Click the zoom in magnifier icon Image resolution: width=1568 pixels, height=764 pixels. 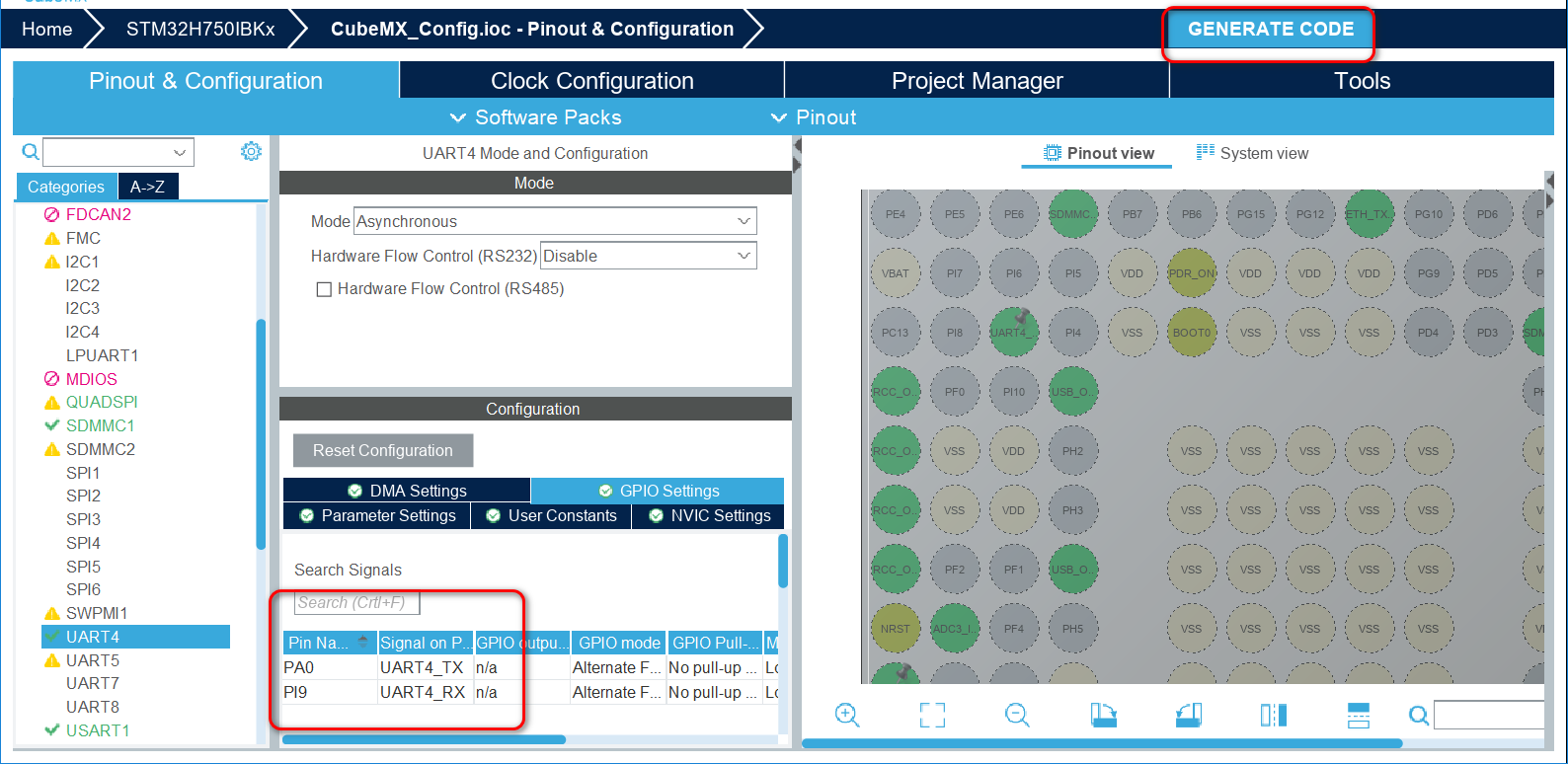(847, 715)
